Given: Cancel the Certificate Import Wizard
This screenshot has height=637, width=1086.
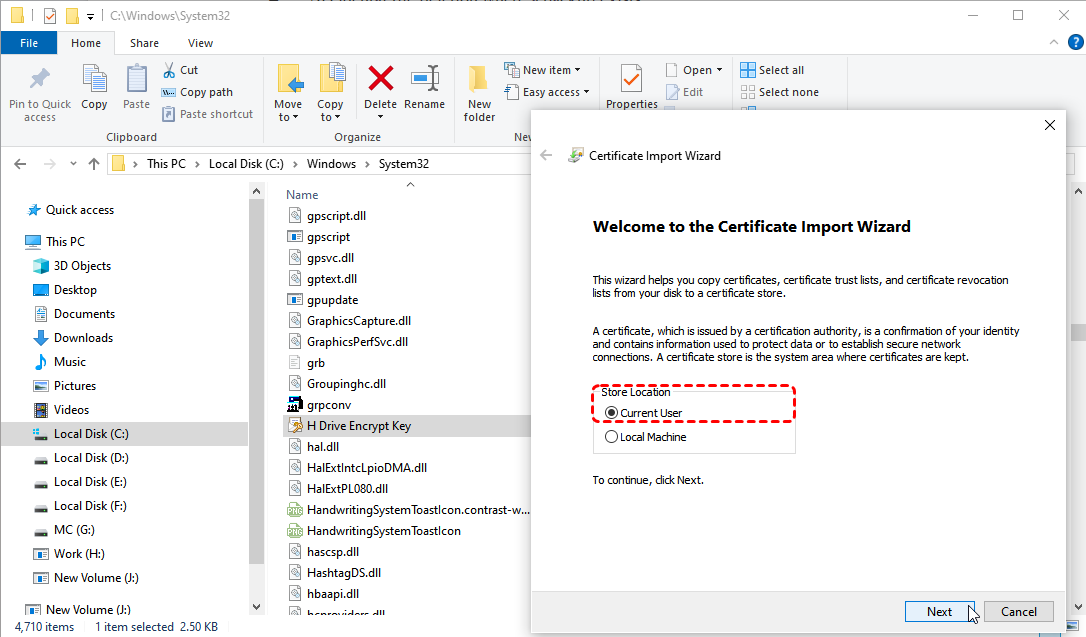Looking at the screenshot, I should pyautogui.click(x=1018, y=611).
